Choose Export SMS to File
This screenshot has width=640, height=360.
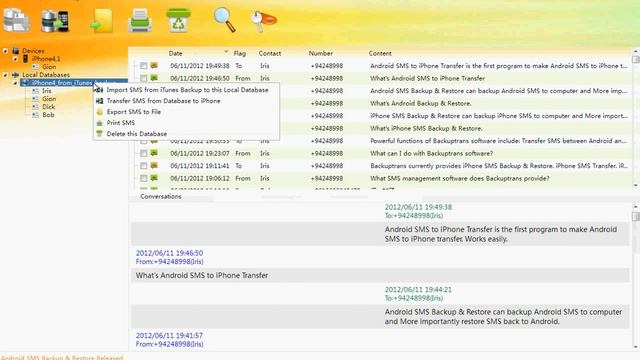pos(133,112)
